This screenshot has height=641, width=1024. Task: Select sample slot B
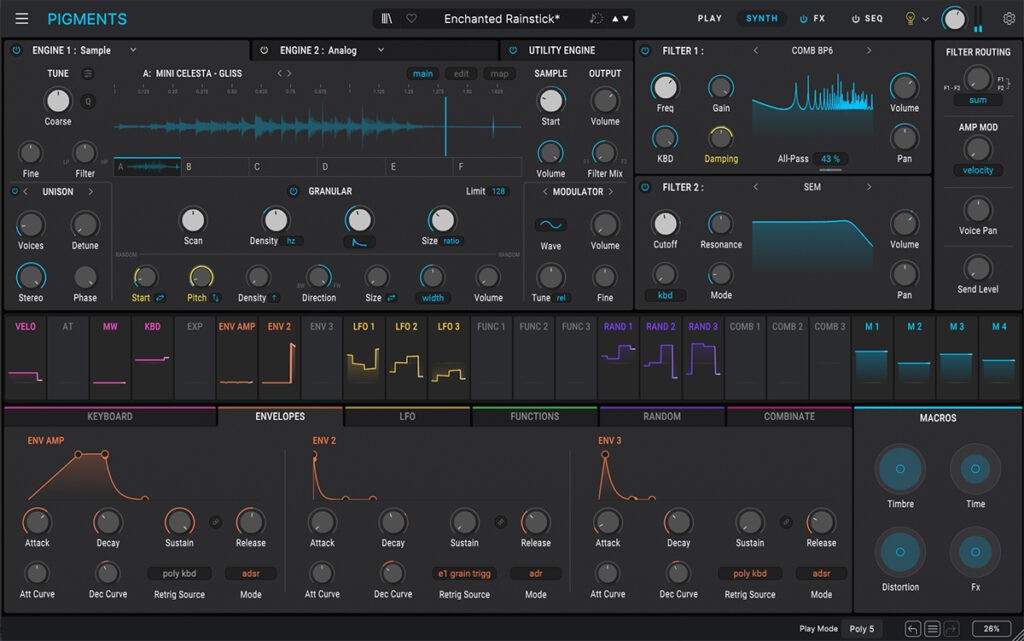point(215,166)
